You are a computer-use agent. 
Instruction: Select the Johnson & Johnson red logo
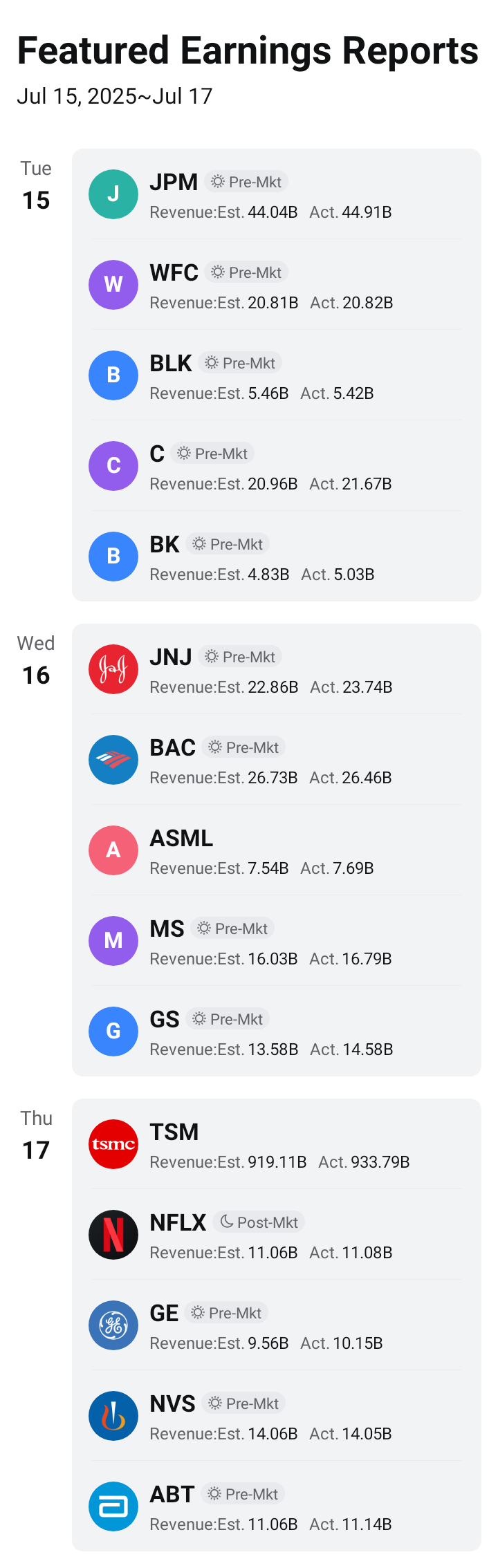[113, 669]
